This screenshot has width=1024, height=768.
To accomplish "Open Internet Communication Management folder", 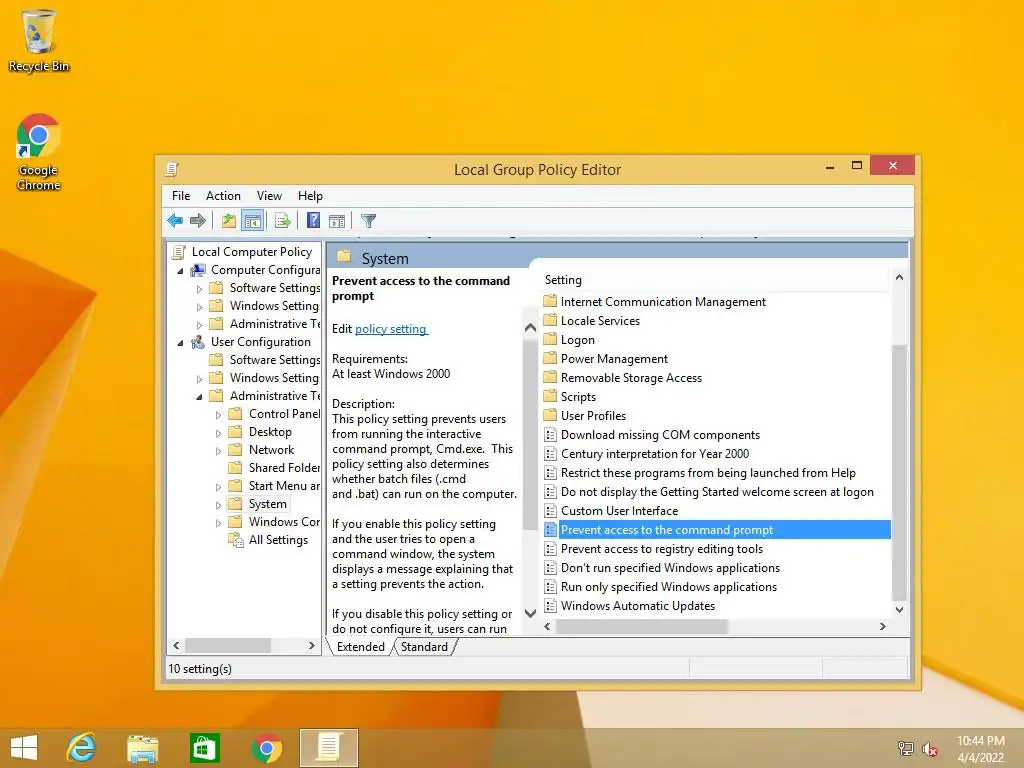I will 663,302.
